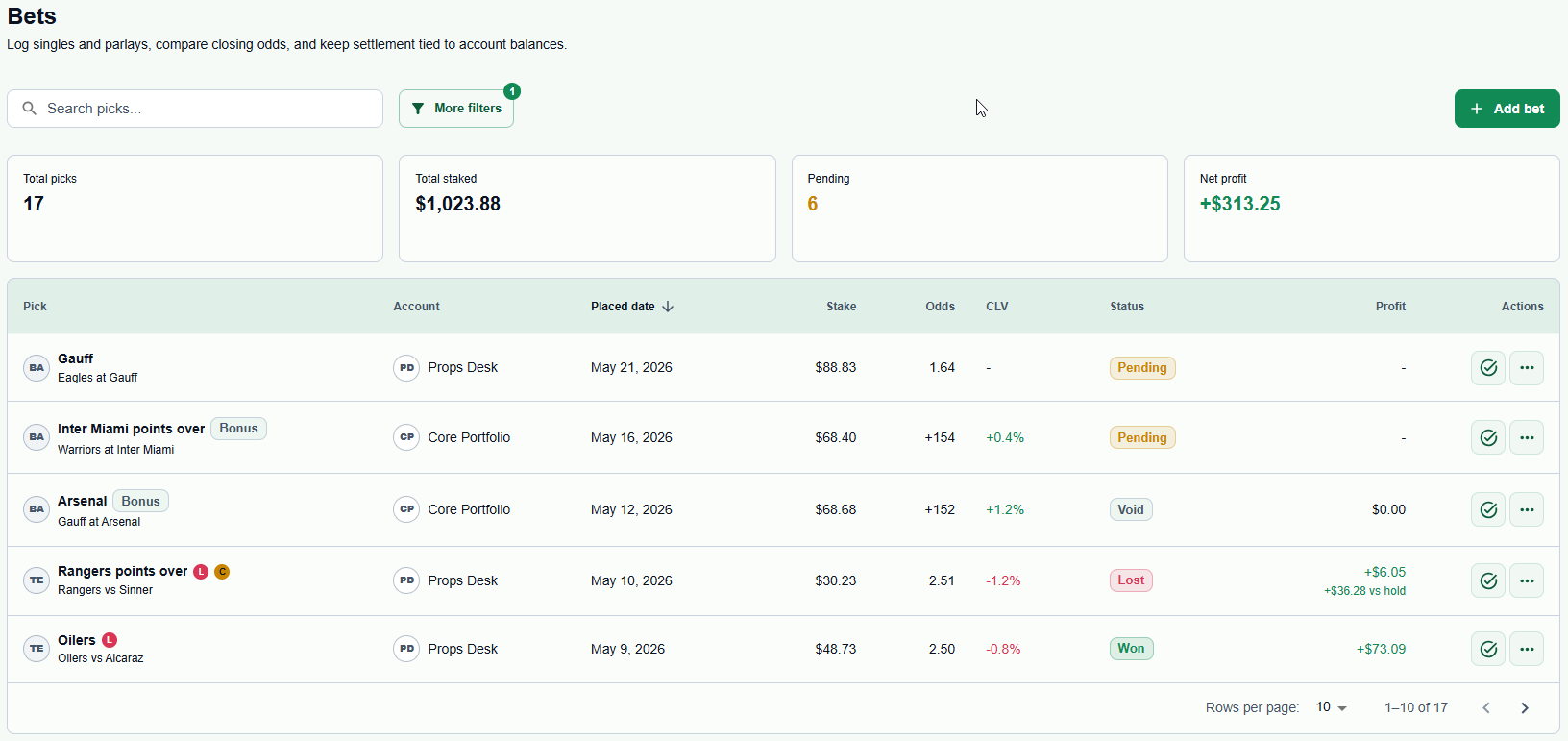Click the Oilers pick name
Image resolution: width=1568 pixels, height=741 pixels.
tap(77, 640)
